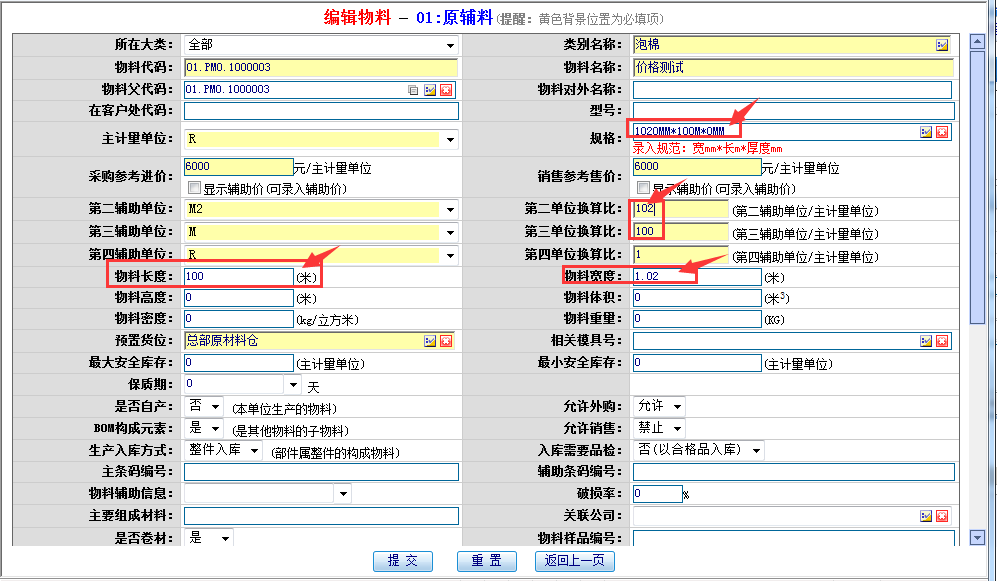Enable 显示辅助价 under 销售参考售价
The image size is (997, 581).
point(643,188)
